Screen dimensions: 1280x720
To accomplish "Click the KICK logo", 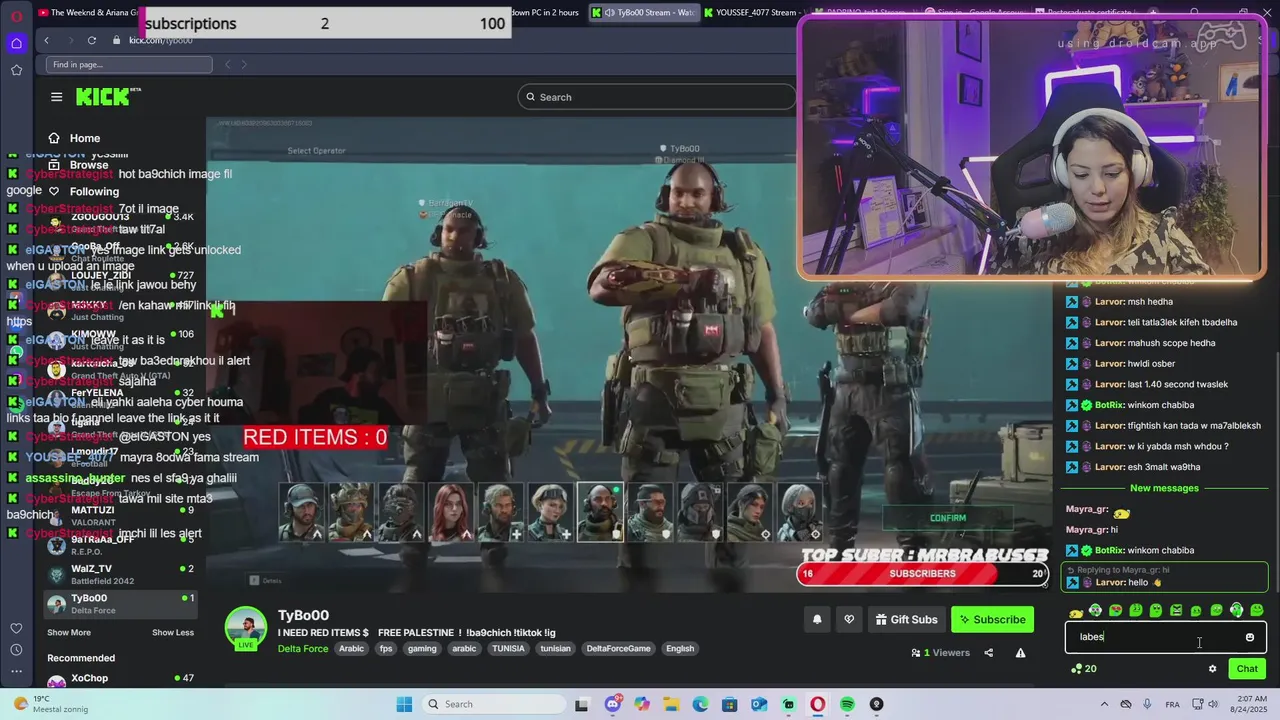I will pyautogui.click(x=109, y=97).
